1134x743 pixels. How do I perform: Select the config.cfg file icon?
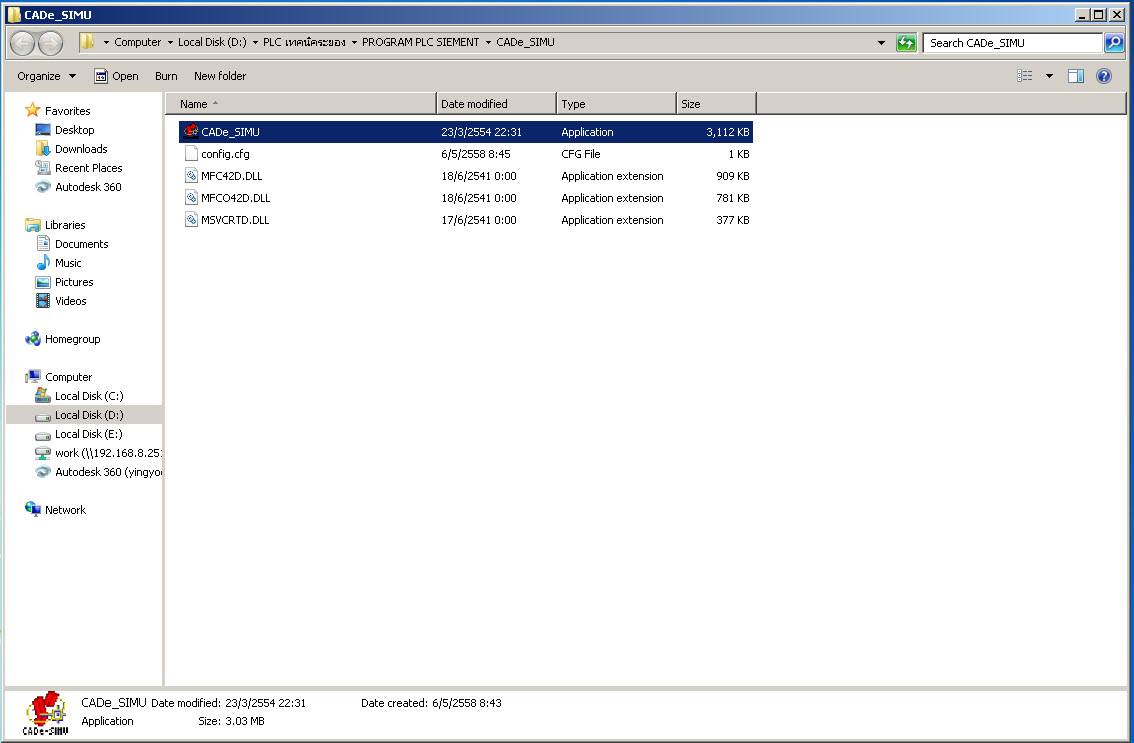[191, 153]
